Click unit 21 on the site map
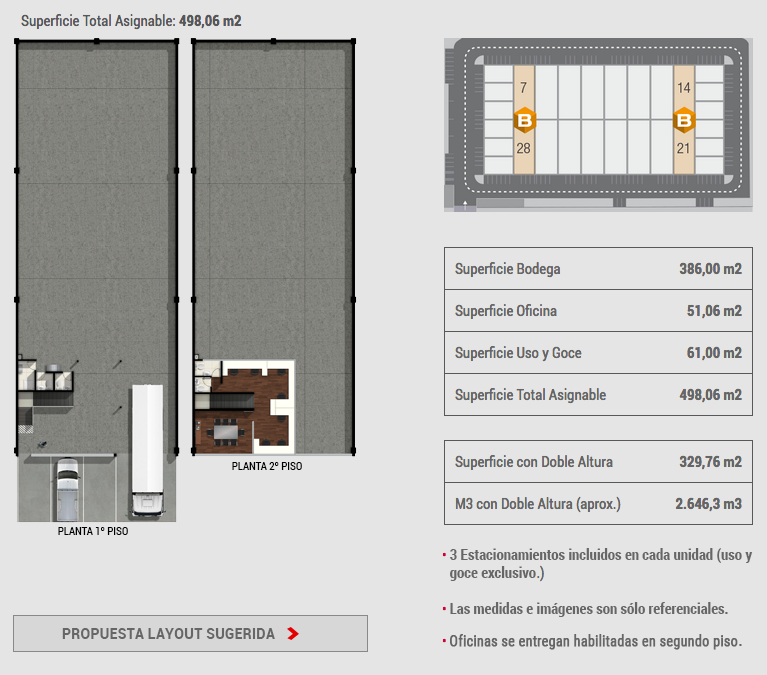Image resolution: width=767 pixels, height=675 pixels. (x=684, y=149)
